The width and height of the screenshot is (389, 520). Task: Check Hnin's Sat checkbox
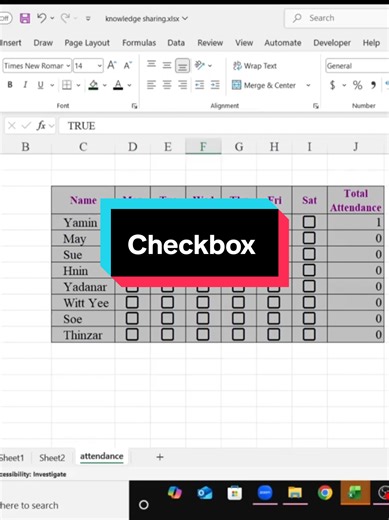click(309, 270)
